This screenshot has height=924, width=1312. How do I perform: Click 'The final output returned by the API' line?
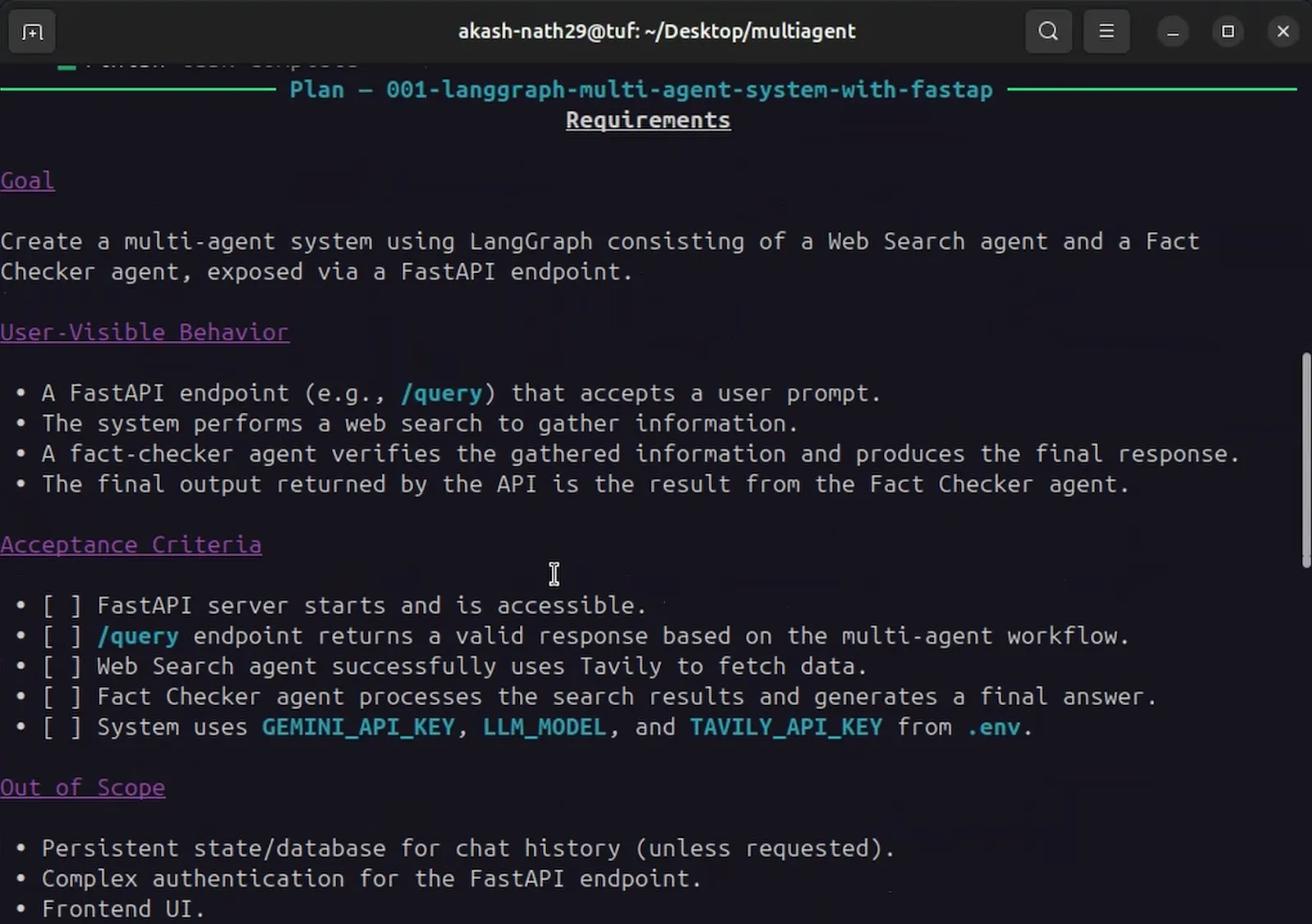[x=585, y=485]
